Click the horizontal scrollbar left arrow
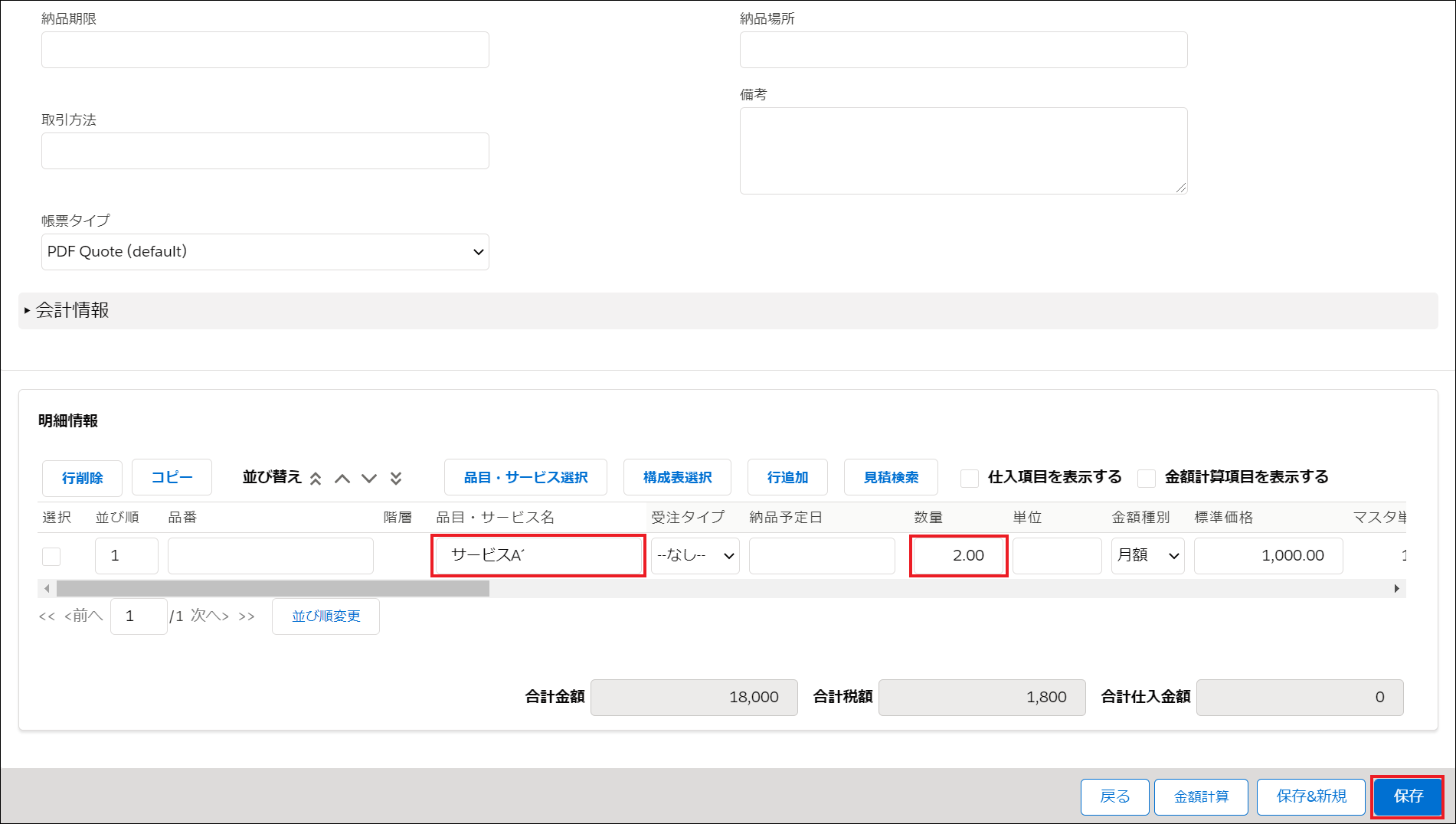1456x824 pixels. [x=47, y=588]
